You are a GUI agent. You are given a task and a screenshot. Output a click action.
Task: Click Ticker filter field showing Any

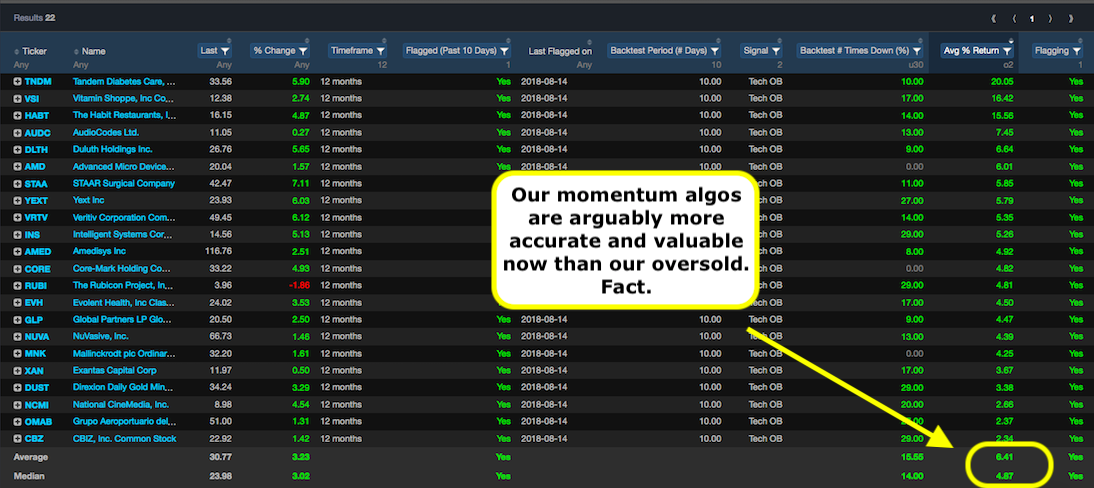(21, 65)
